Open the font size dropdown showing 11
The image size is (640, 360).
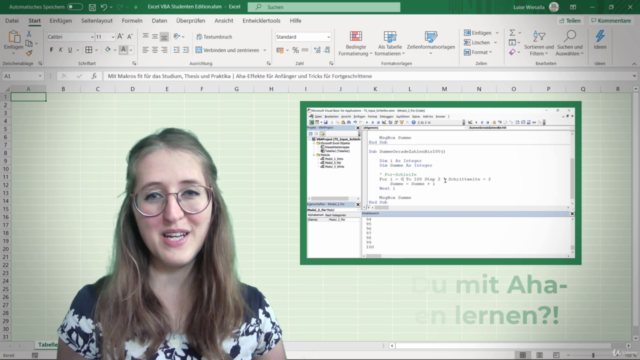point(113,37)
